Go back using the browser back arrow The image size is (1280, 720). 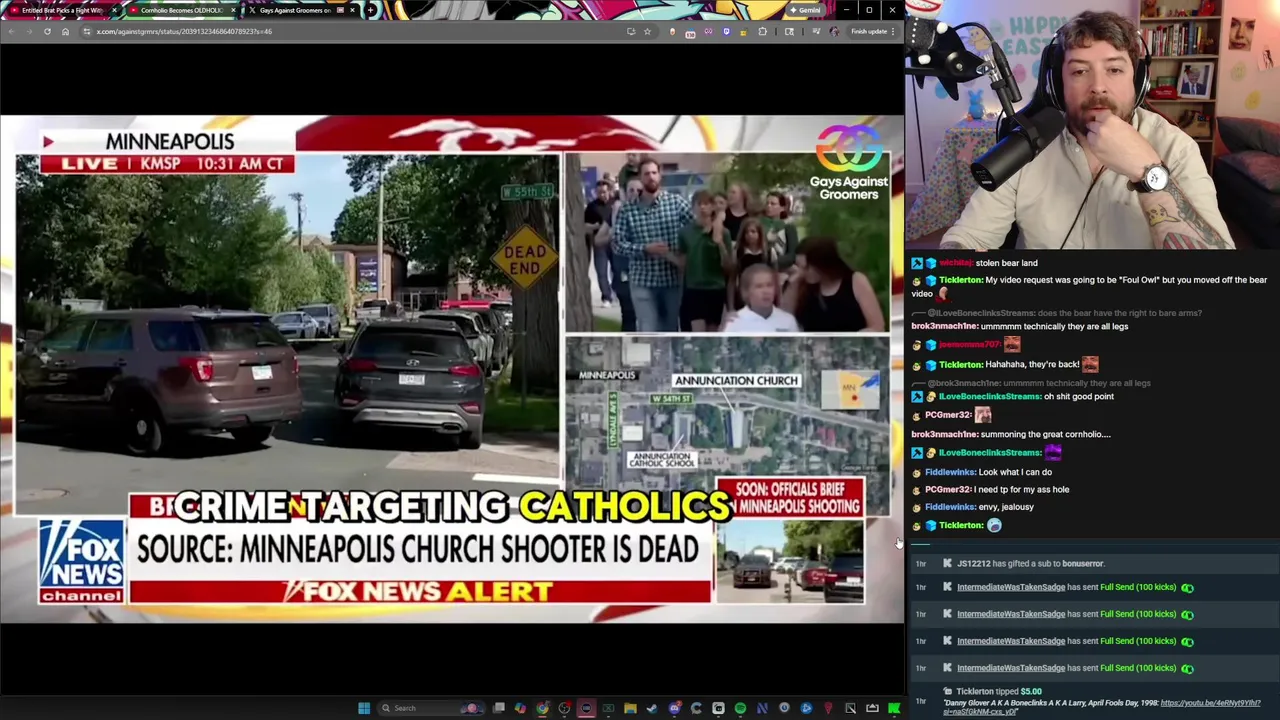click(11, 31)
